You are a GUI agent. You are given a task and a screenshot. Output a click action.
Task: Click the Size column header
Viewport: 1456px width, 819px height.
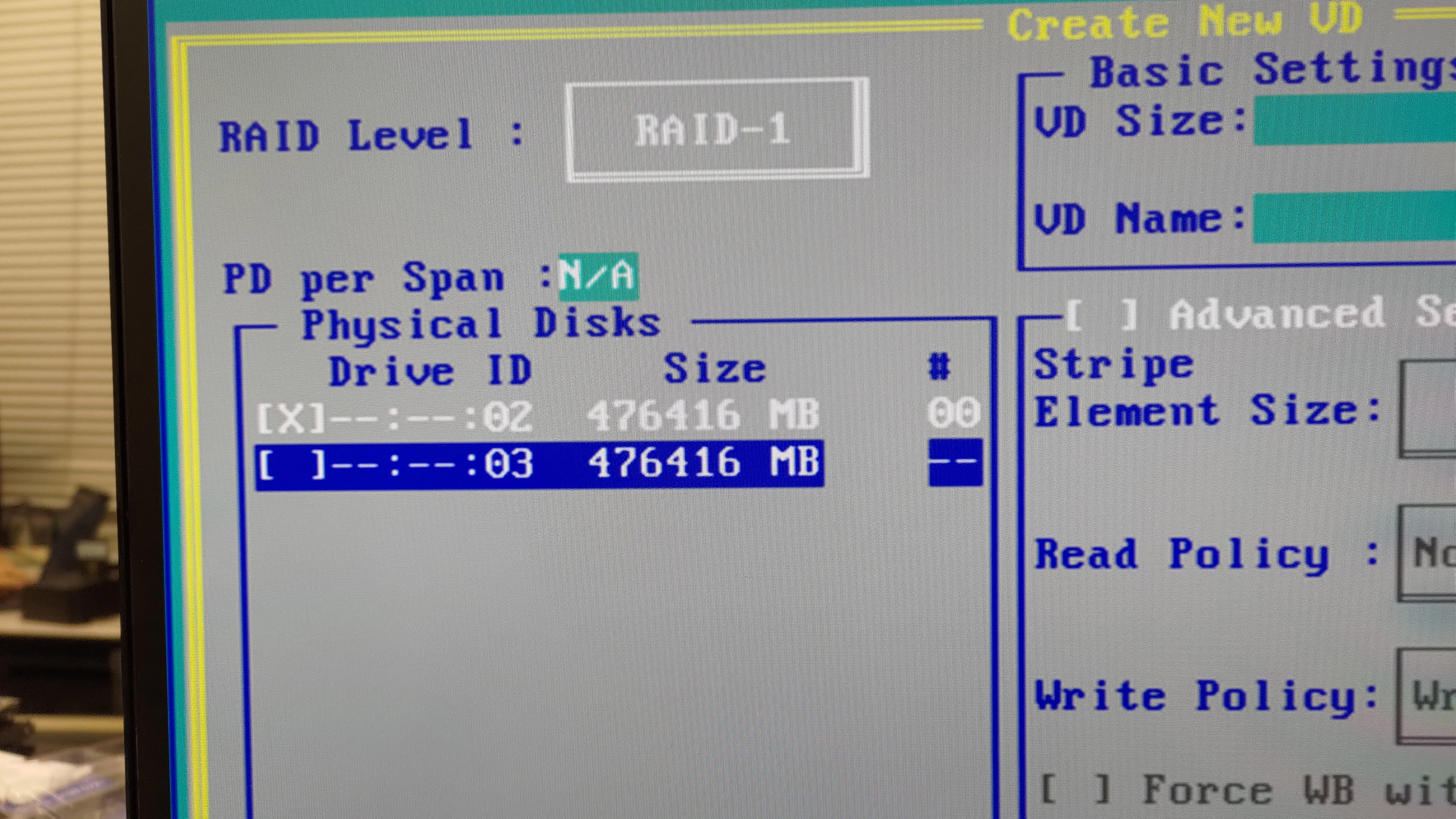[x=714, y=368]
